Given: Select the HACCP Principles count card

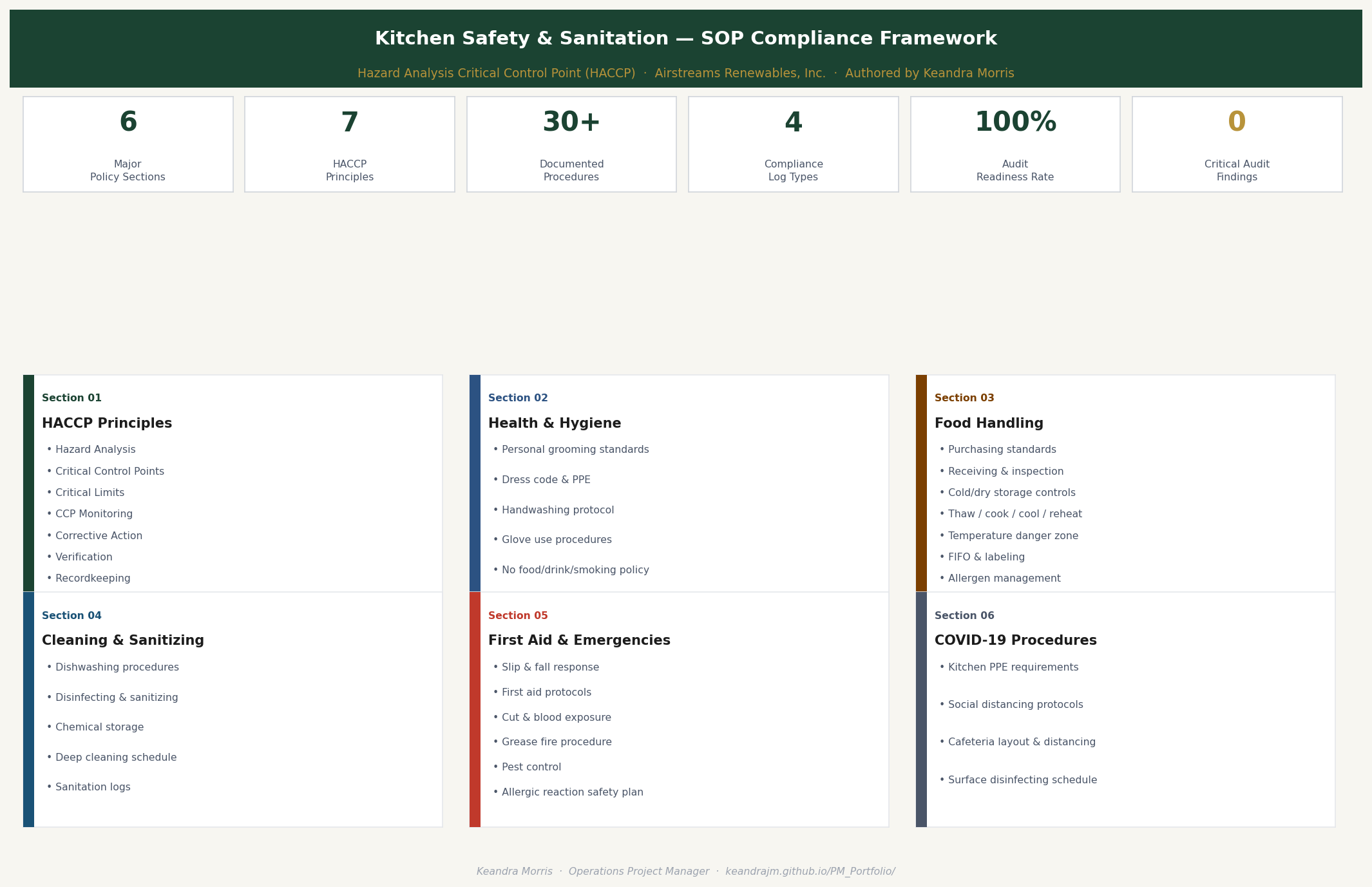Looking at the screenshot, I should [349, 143].
